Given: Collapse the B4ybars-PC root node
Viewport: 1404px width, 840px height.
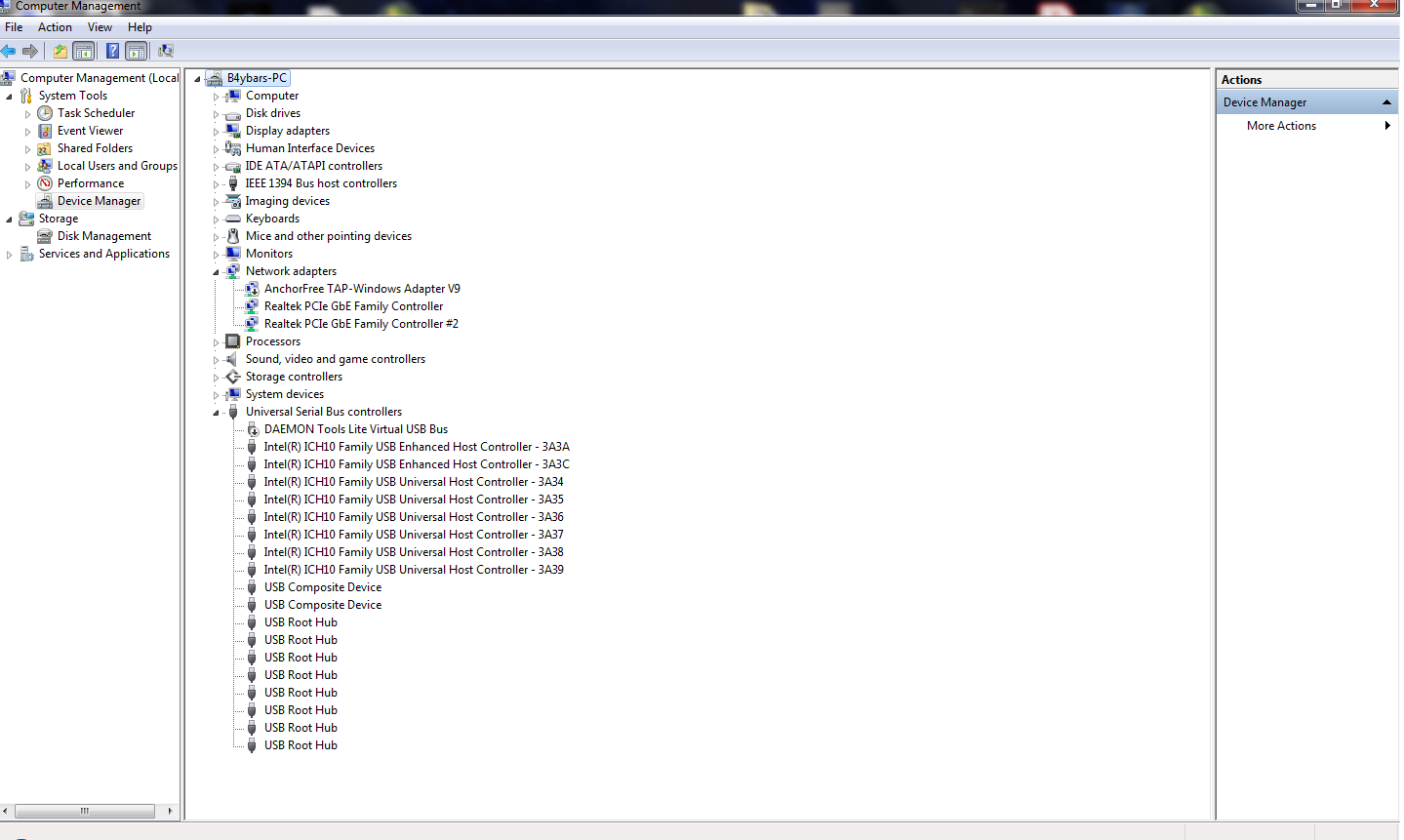Looking at the screenshot, I should click(x=197, y=79).
